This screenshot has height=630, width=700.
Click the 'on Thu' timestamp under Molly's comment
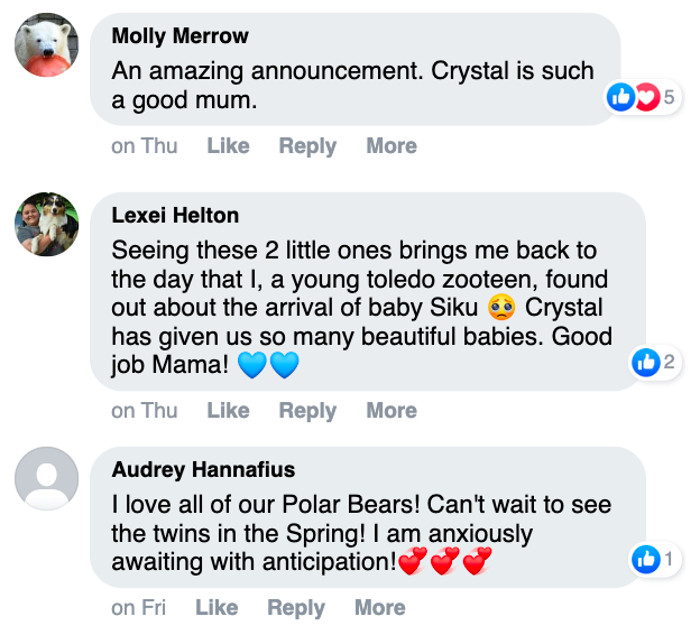[145, 146]
